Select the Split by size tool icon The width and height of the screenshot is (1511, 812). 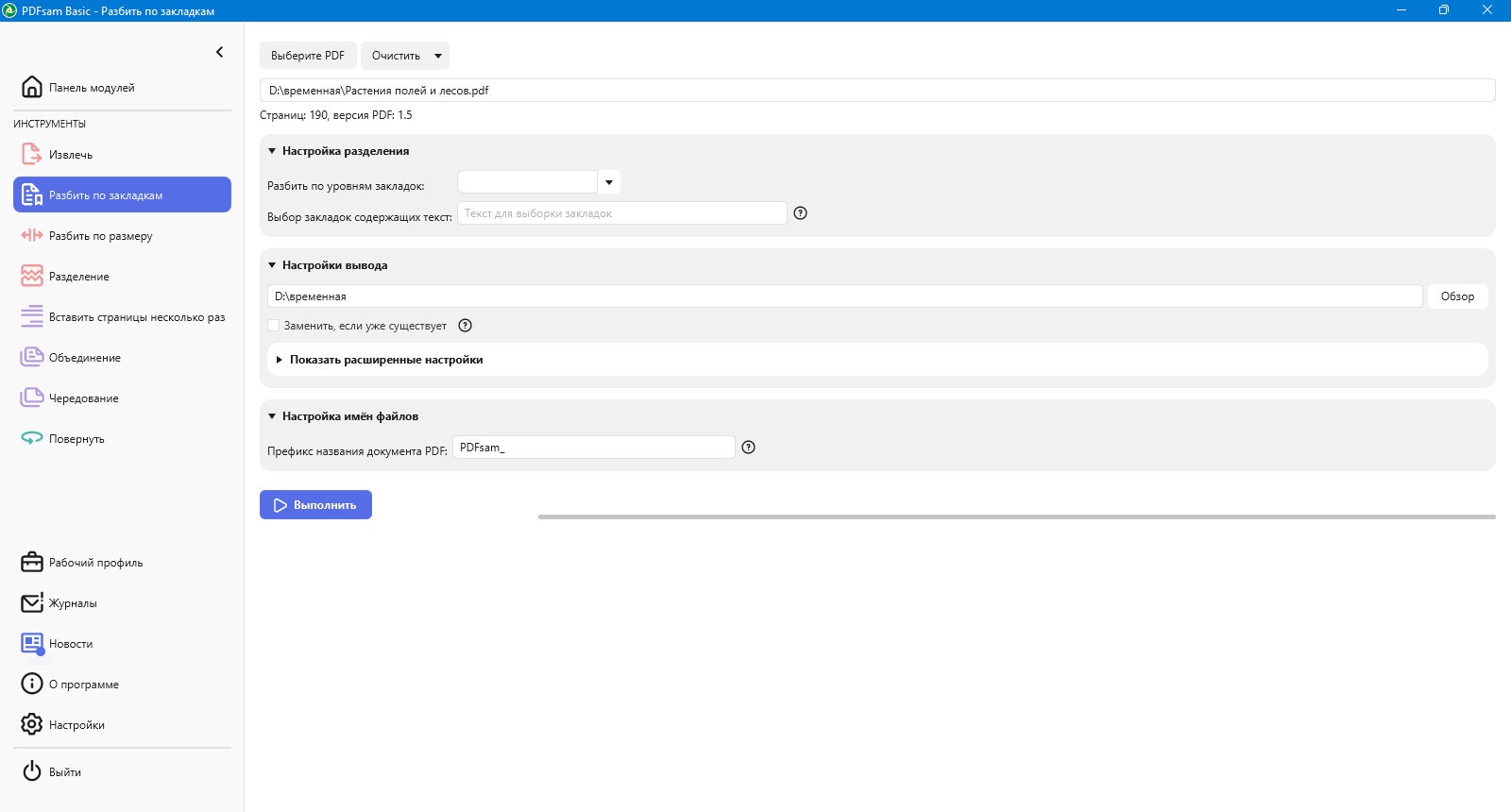[x=32, y=235]
